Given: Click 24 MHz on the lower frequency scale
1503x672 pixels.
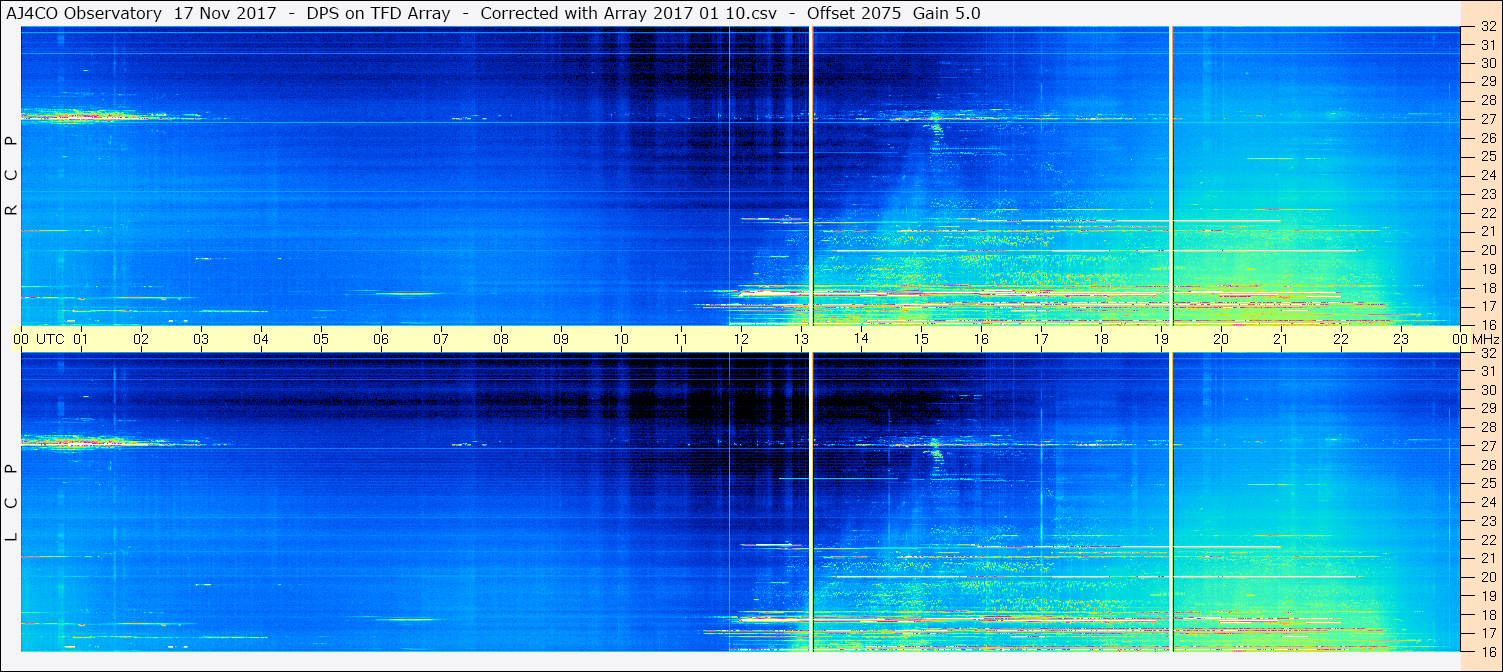Looking at the screenshot, I should (1487, 502).
